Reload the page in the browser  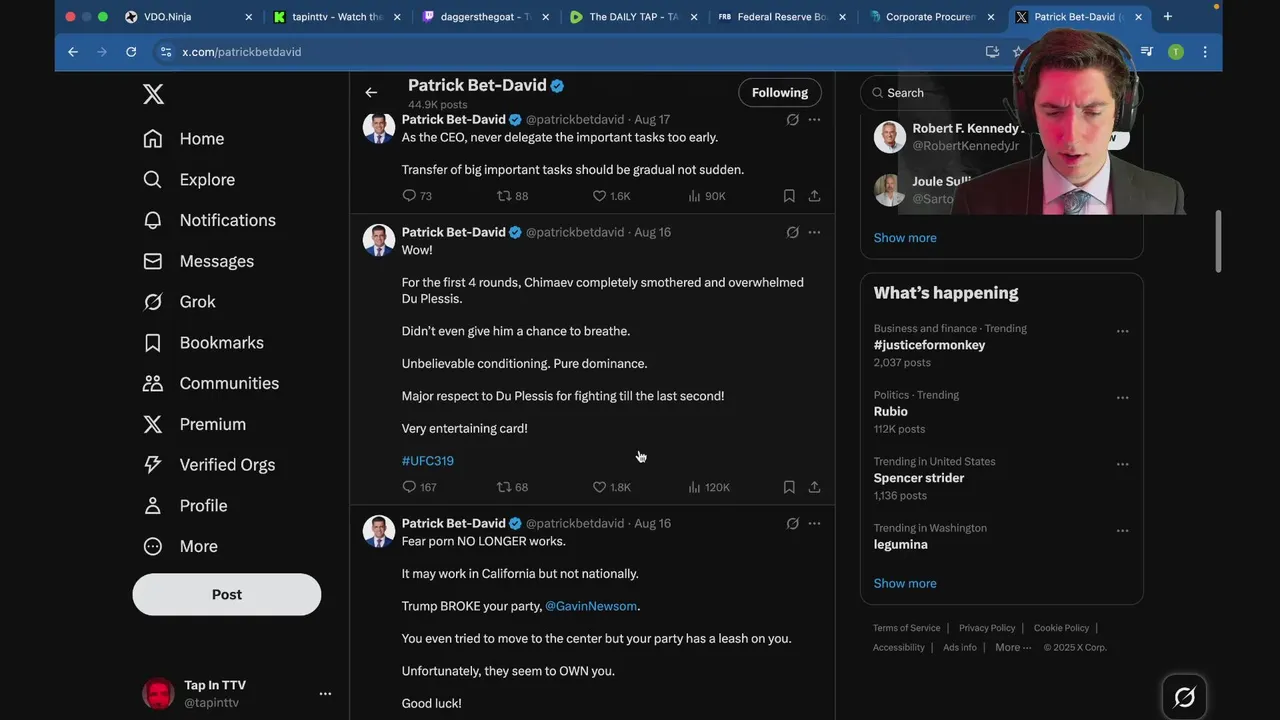tap(131, 52)
